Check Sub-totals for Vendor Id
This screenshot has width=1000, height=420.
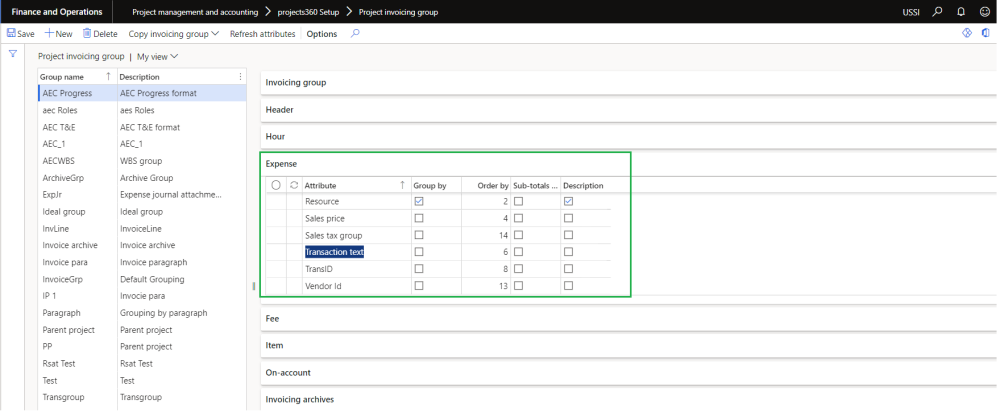[x=518, y=286]
